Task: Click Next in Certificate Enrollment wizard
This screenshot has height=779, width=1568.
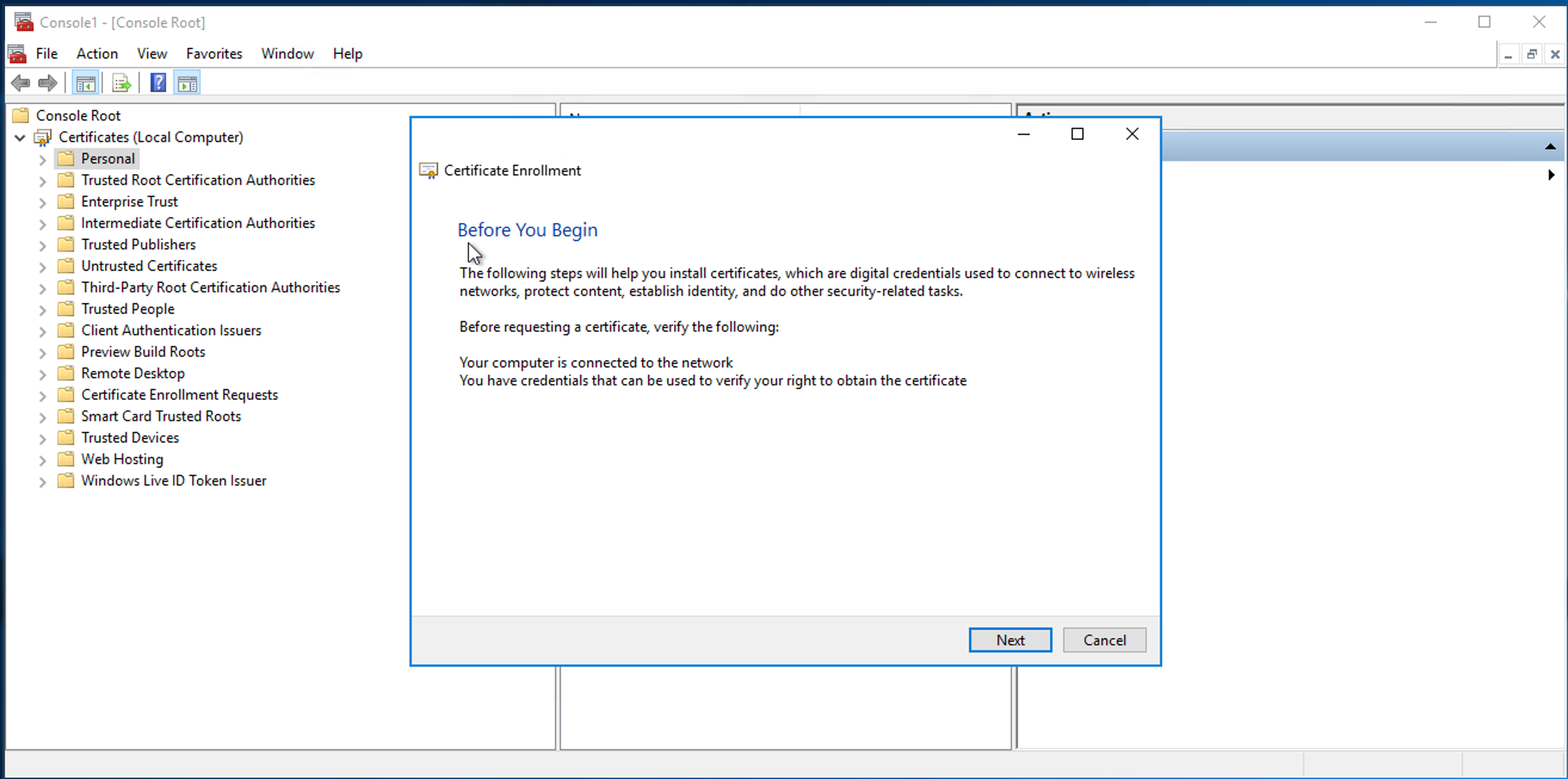Action: click(x=1010, y=639)
